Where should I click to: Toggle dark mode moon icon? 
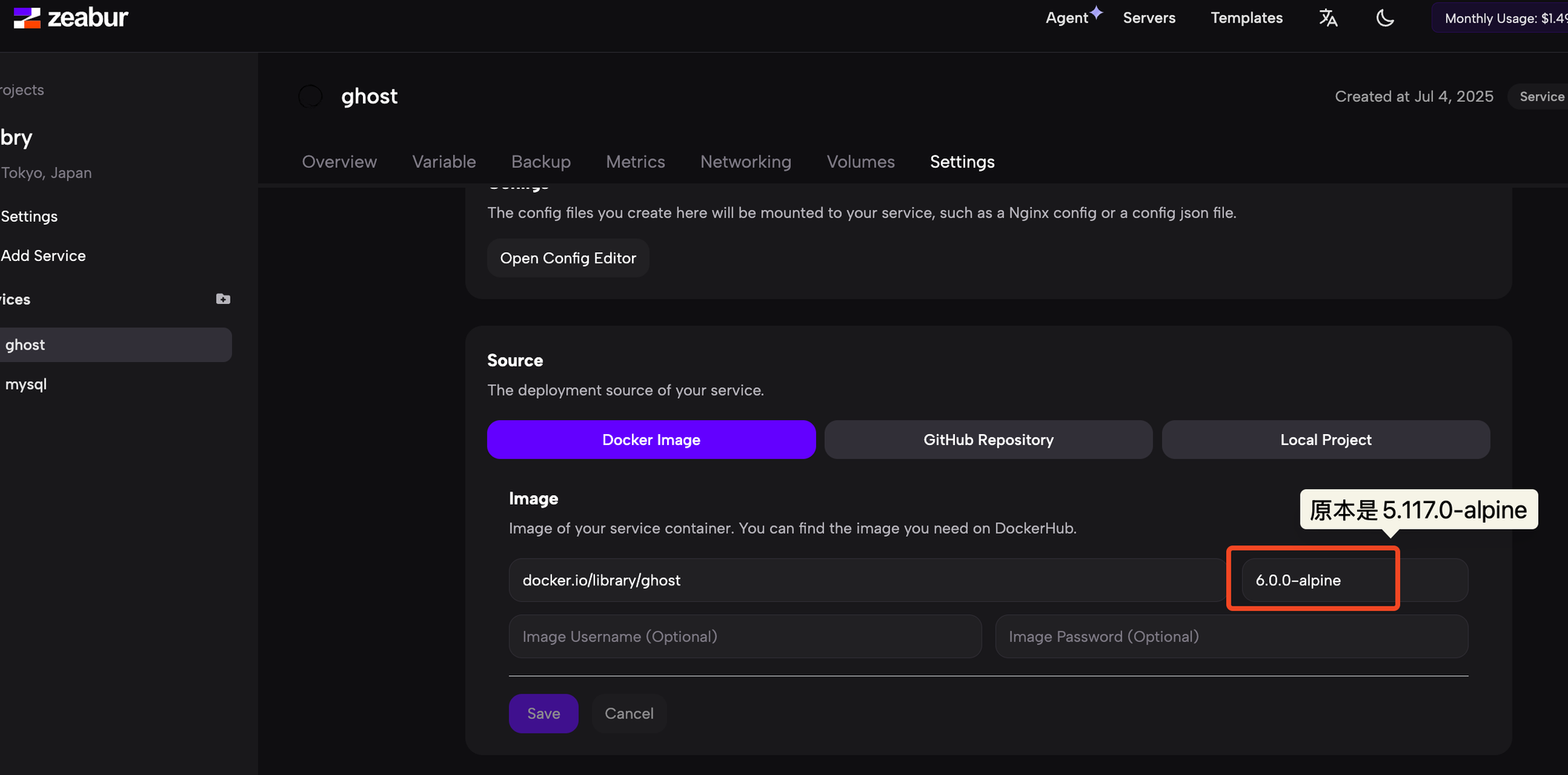(1385, 18)
